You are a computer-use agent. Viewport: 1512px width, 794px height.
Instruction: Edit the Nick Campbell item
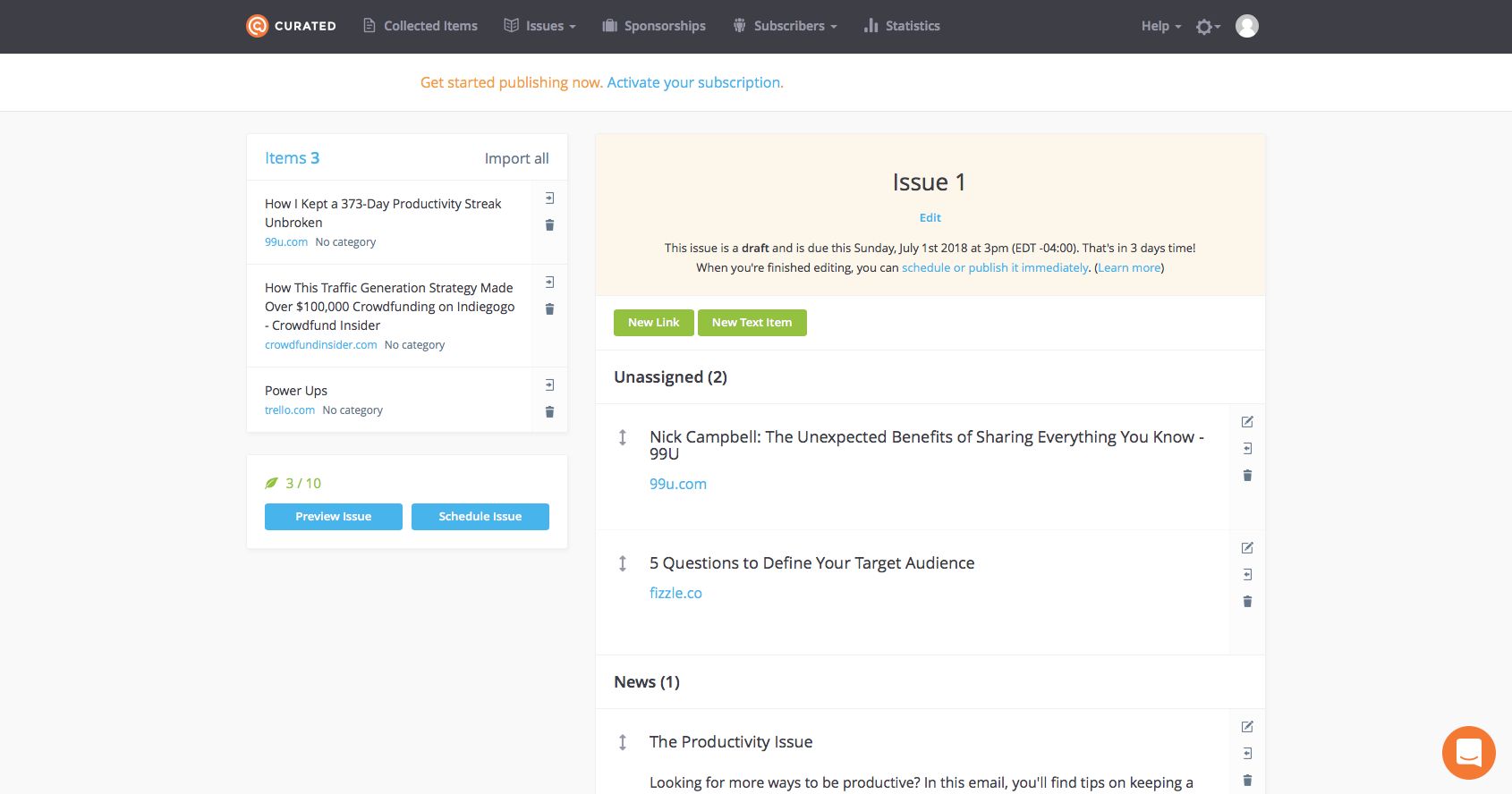point(1247,422)
